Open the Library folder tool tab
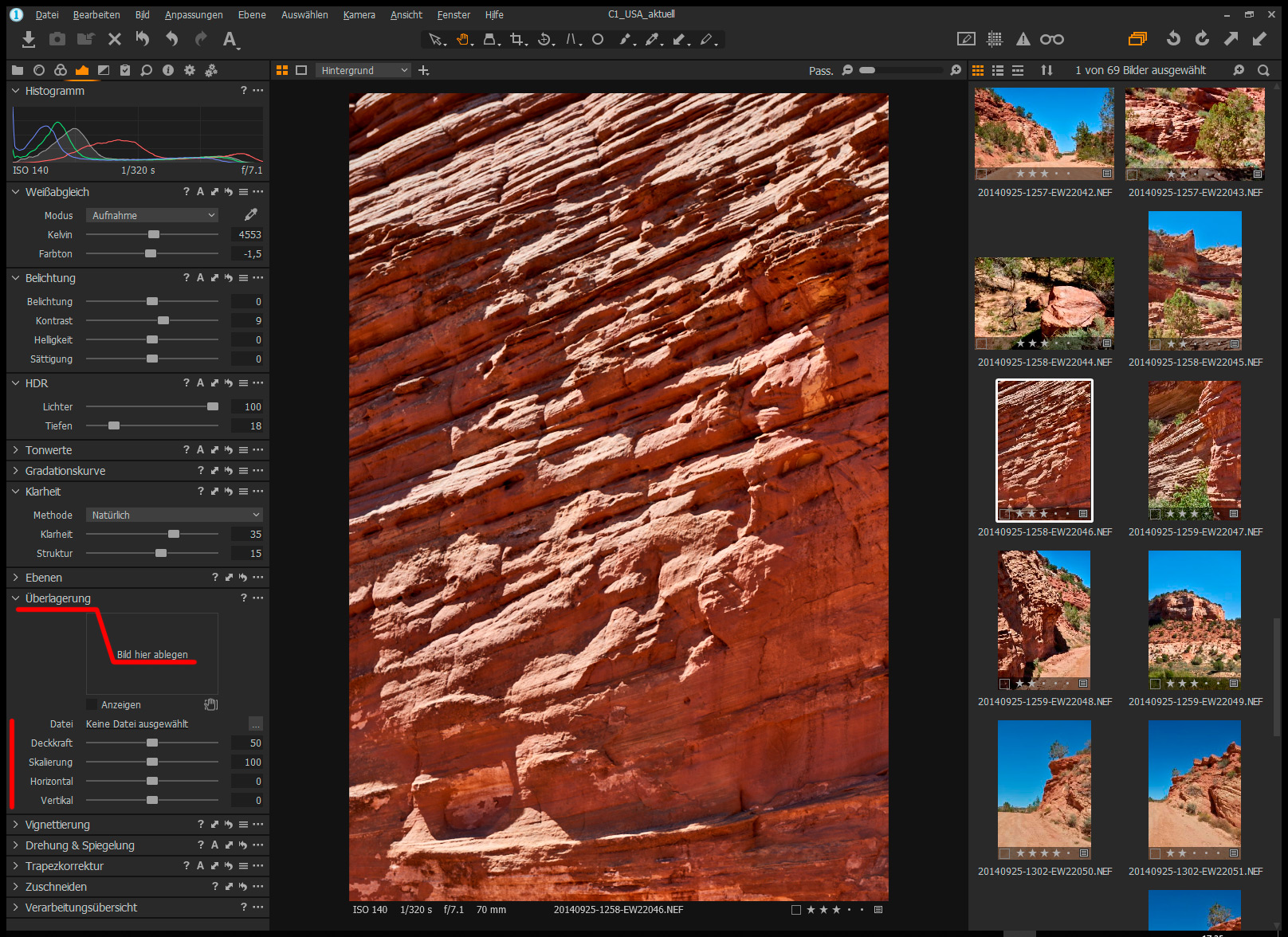This screenshot has height=937, width=1288. click(x=18, y=70)
